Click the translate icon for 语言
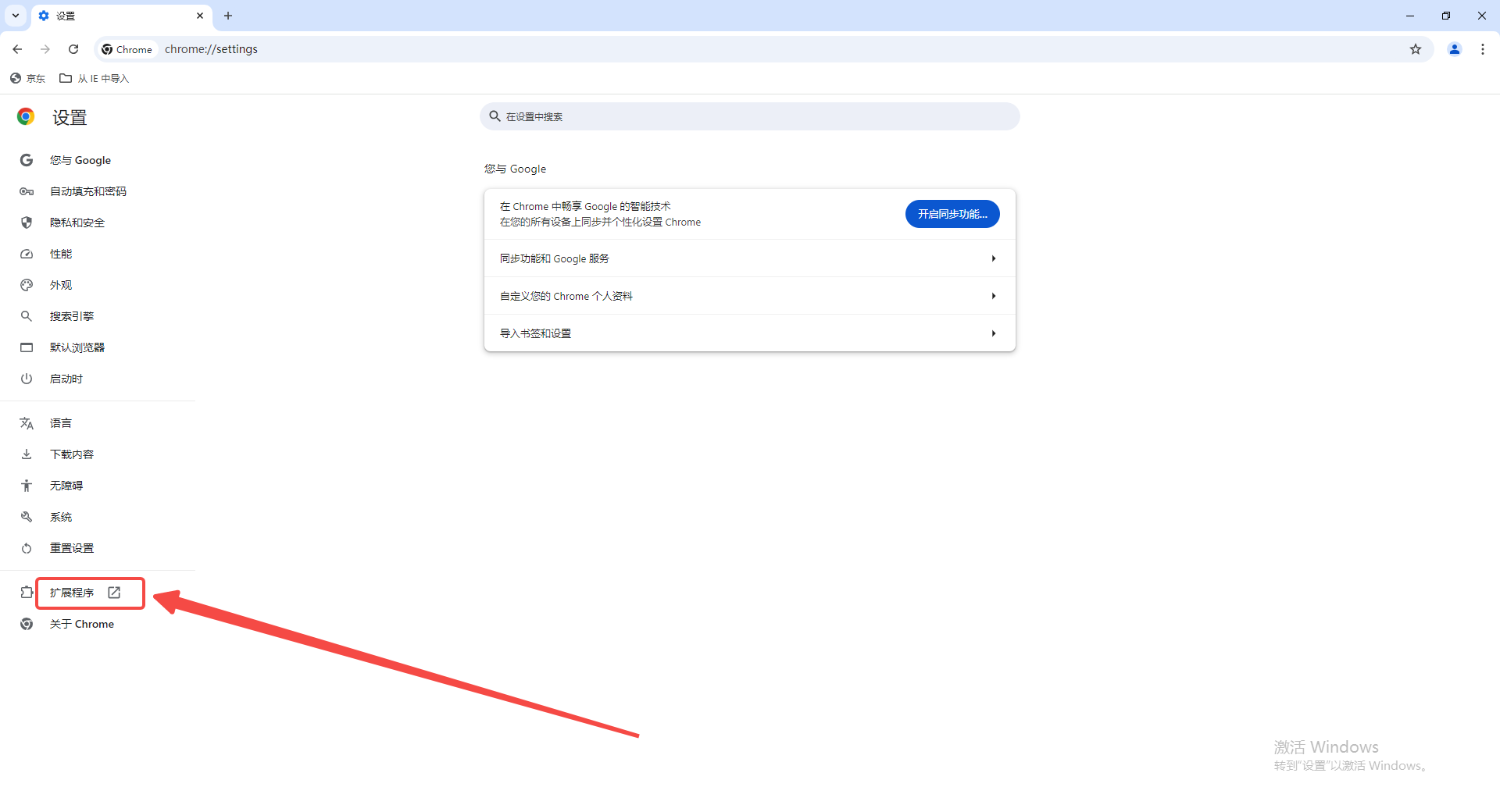 click(x=27, y=423)
